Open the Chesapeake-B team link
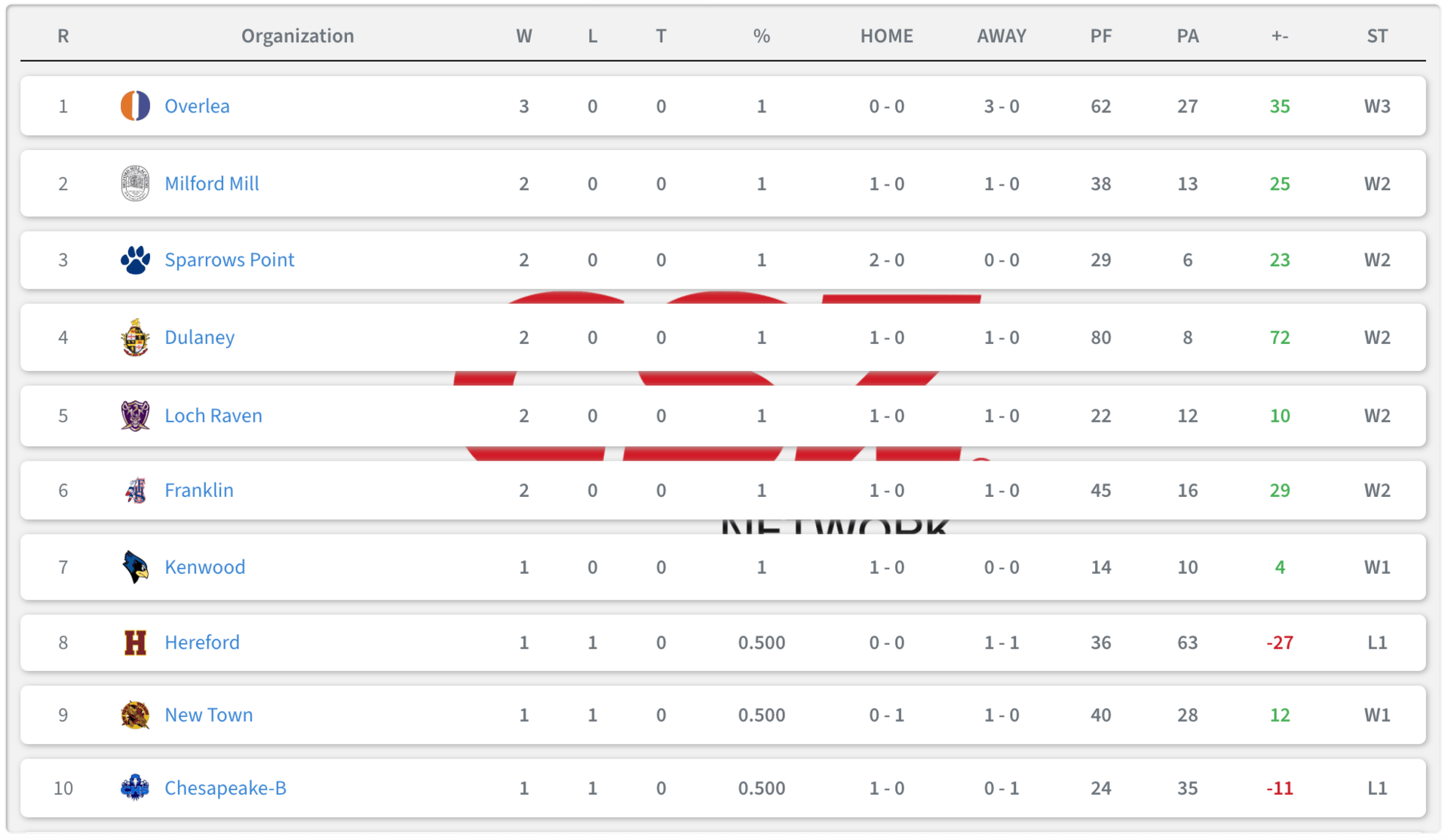Viewport: 1448px width, 840px height. (225, 788)
